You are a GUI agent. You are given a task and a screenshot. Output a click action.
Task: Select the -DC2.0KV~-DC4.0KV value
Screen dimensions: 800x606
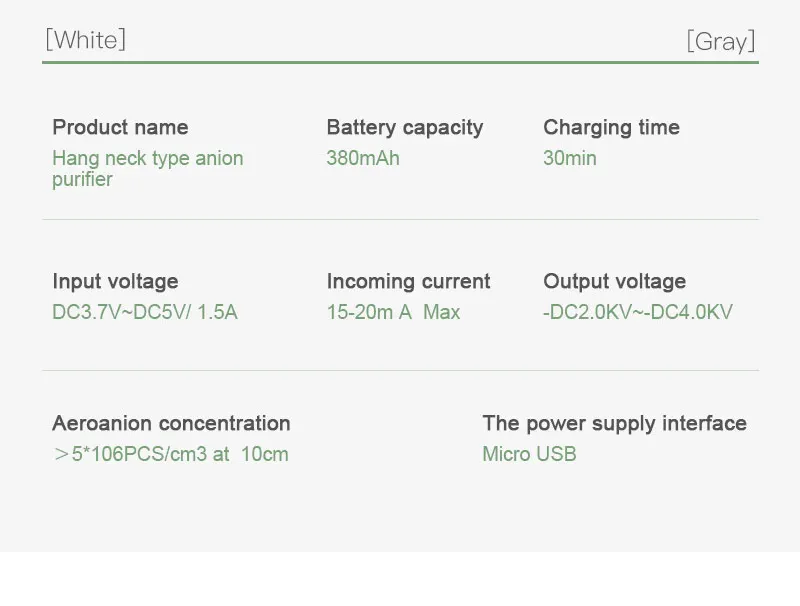(x=637, y=312)
